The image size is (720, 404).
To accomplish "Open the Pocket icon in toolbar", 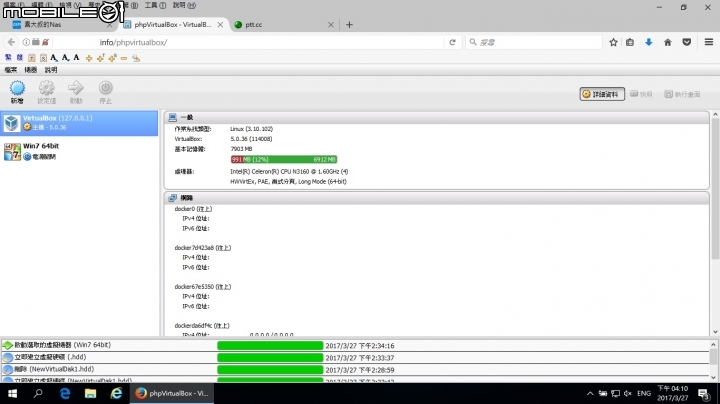I will [686, 42].
